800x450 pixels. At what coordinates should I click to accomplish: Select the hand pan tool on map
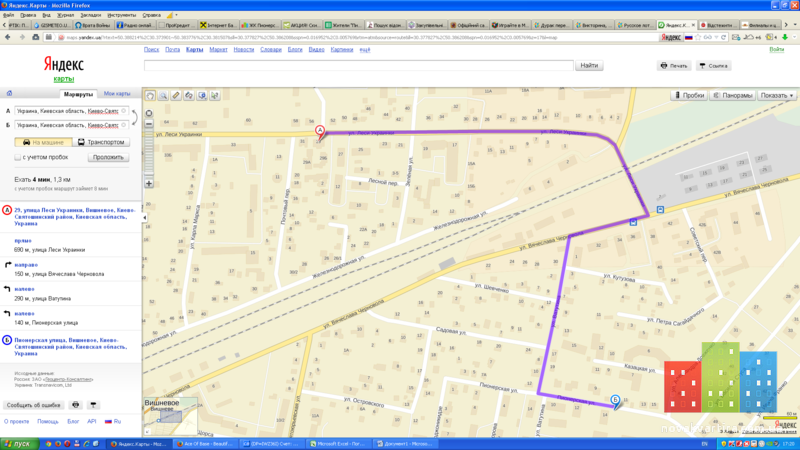click(x=150, y=95)
